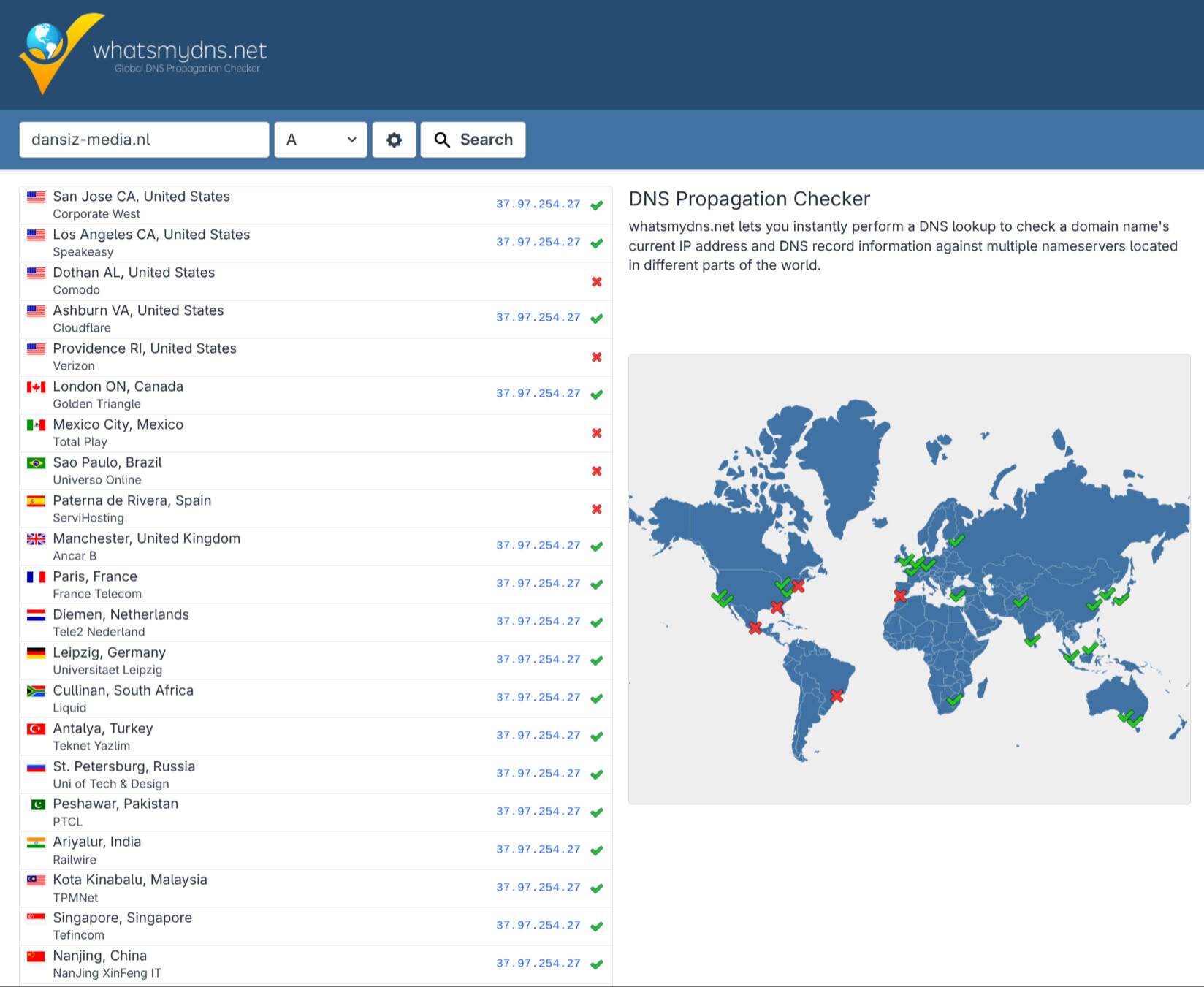Click the IP address for San Jose CA

click(x=538, y=205)
